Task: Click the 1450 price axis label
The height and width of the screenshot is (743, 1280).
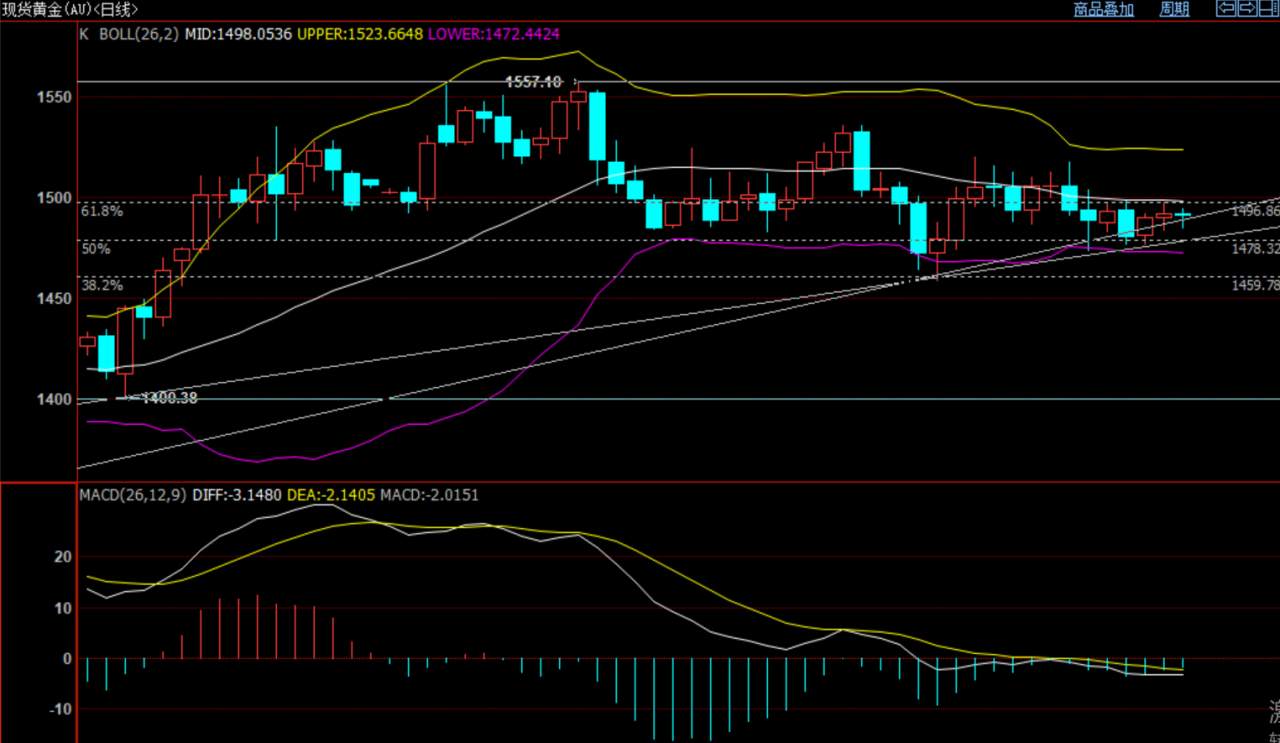Action: coord(52,299)
